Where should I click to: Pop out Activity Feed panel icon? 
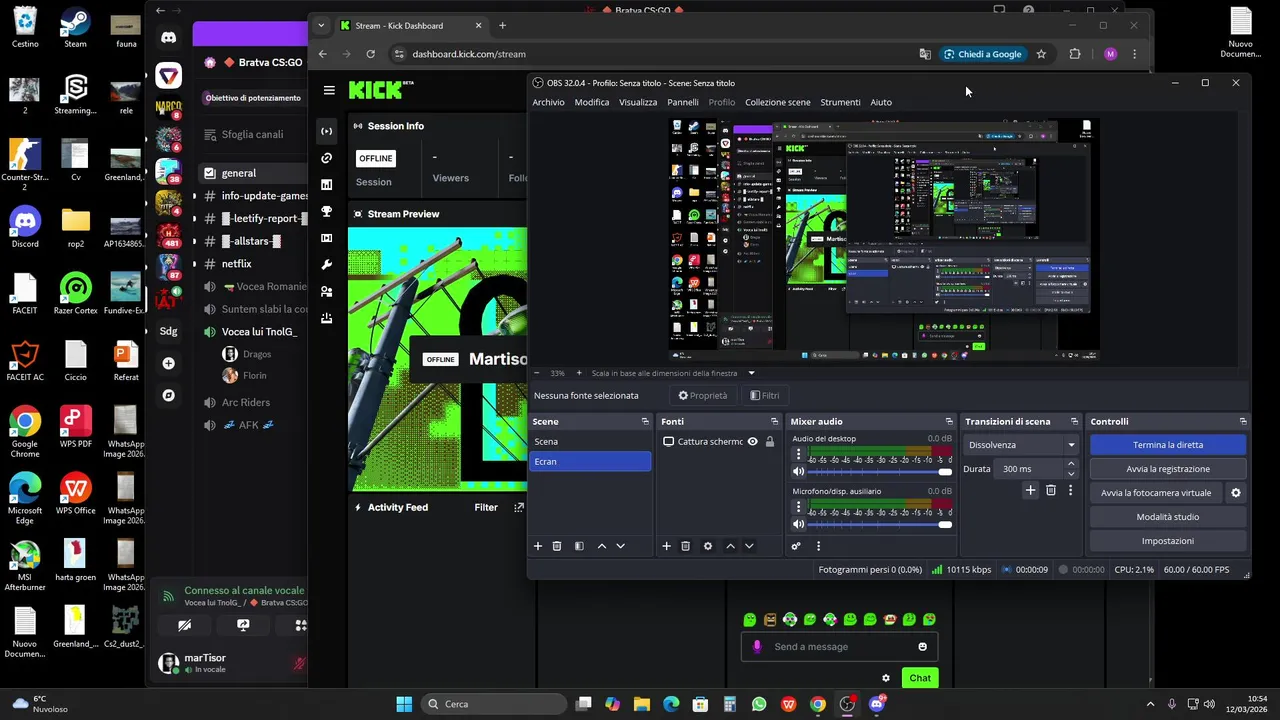point(518,507)
